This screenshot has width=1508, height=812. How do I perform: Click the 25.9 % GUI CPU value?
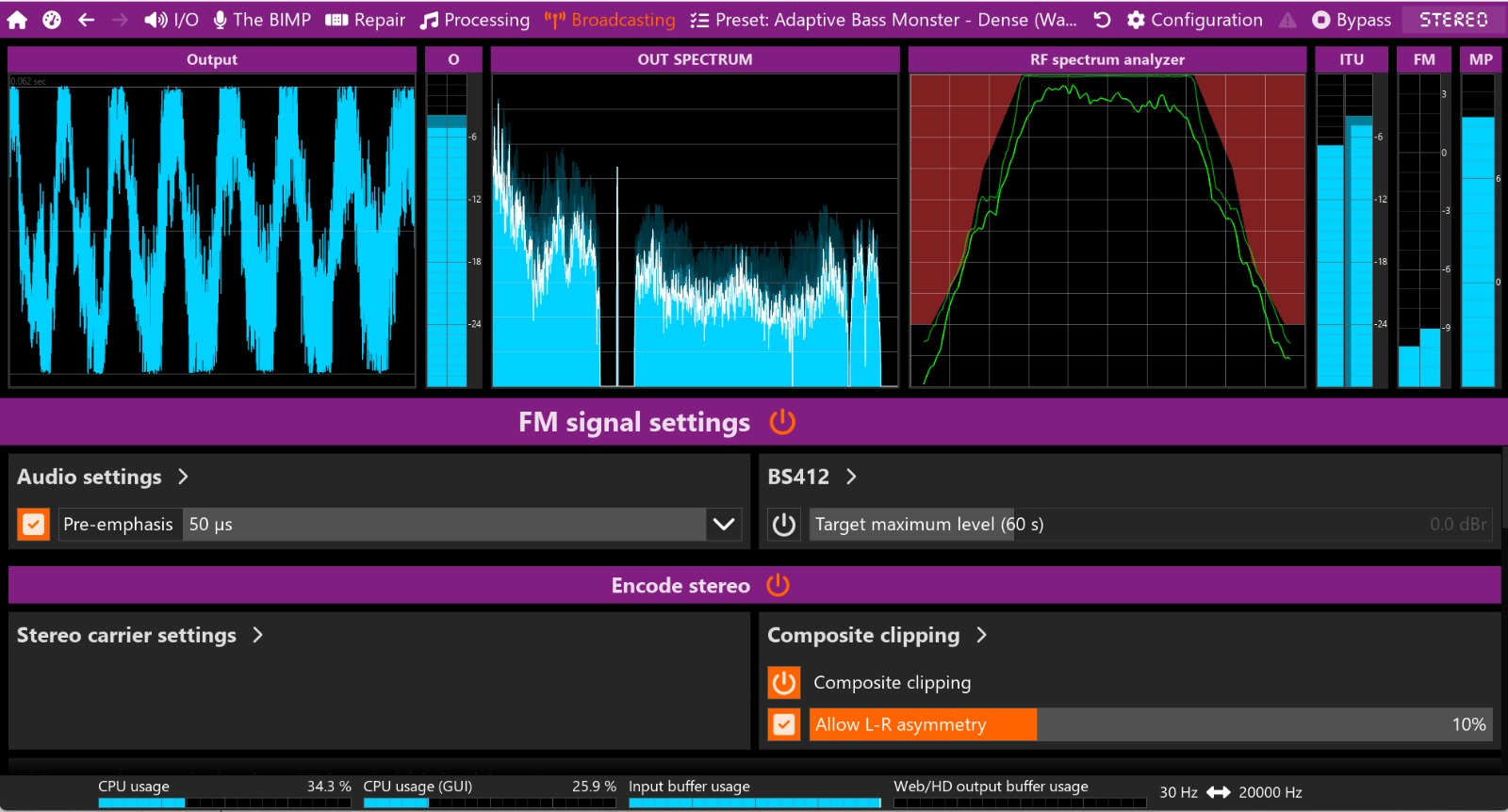(594, 786)
